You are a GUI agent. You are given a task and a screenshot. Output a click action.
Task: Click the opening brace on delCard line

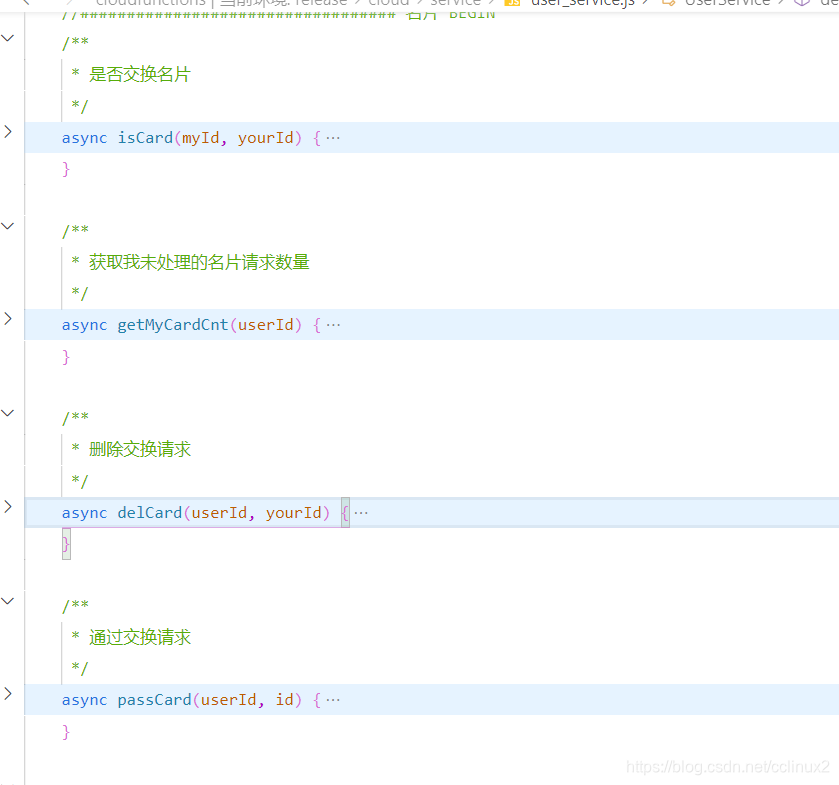point(345,513)
